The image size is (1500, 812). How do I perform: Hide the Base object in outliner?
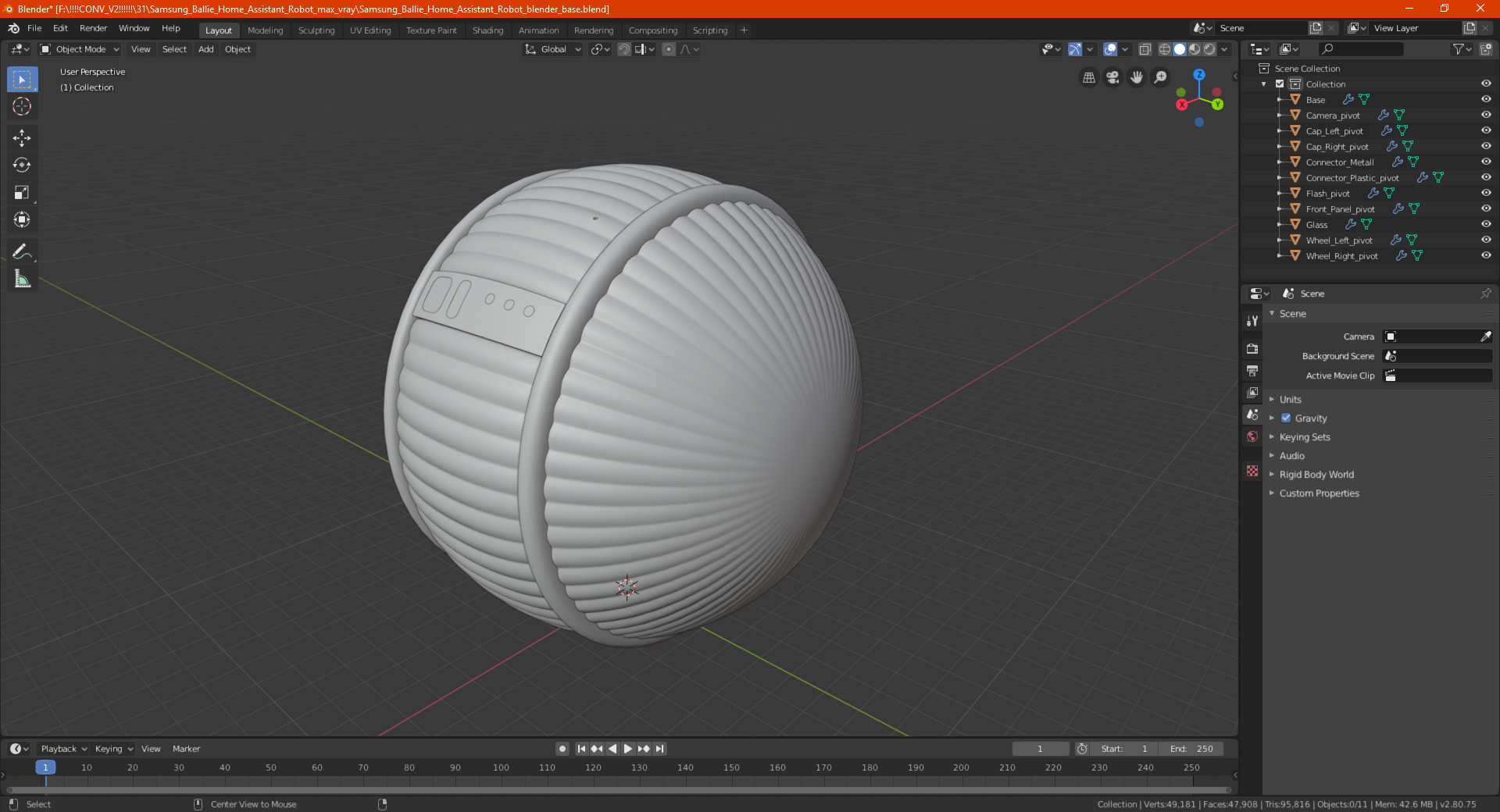point(1486,99)
